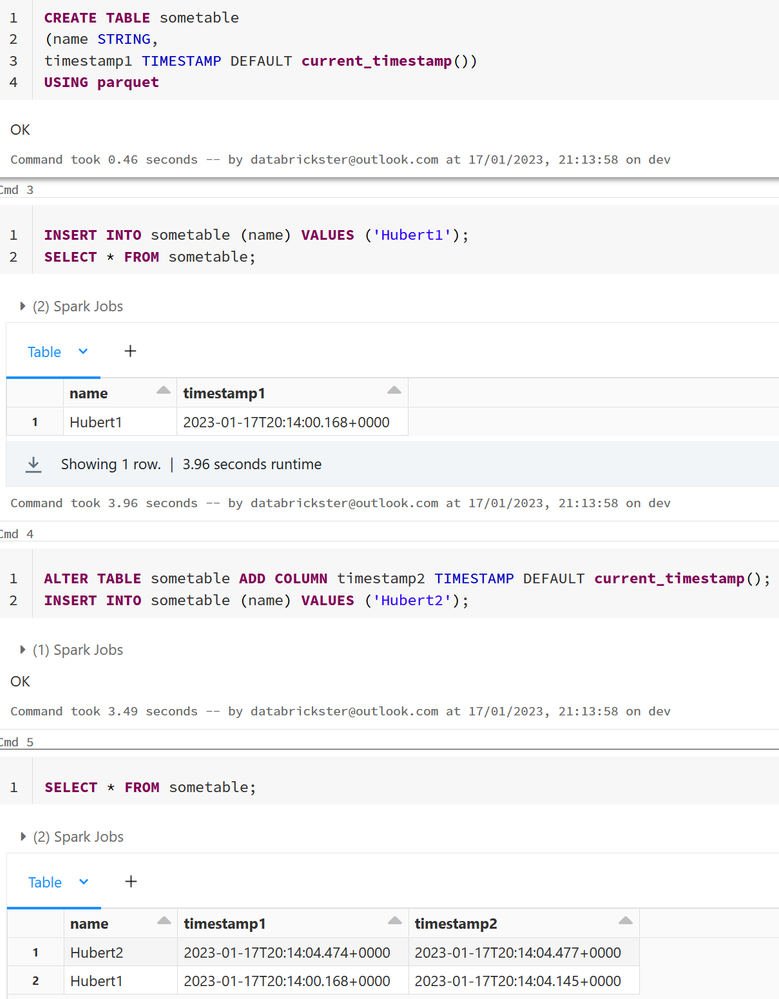Screen dimensions: 779x999
Task: Click the download results icon
Action: tap(33, 464)
